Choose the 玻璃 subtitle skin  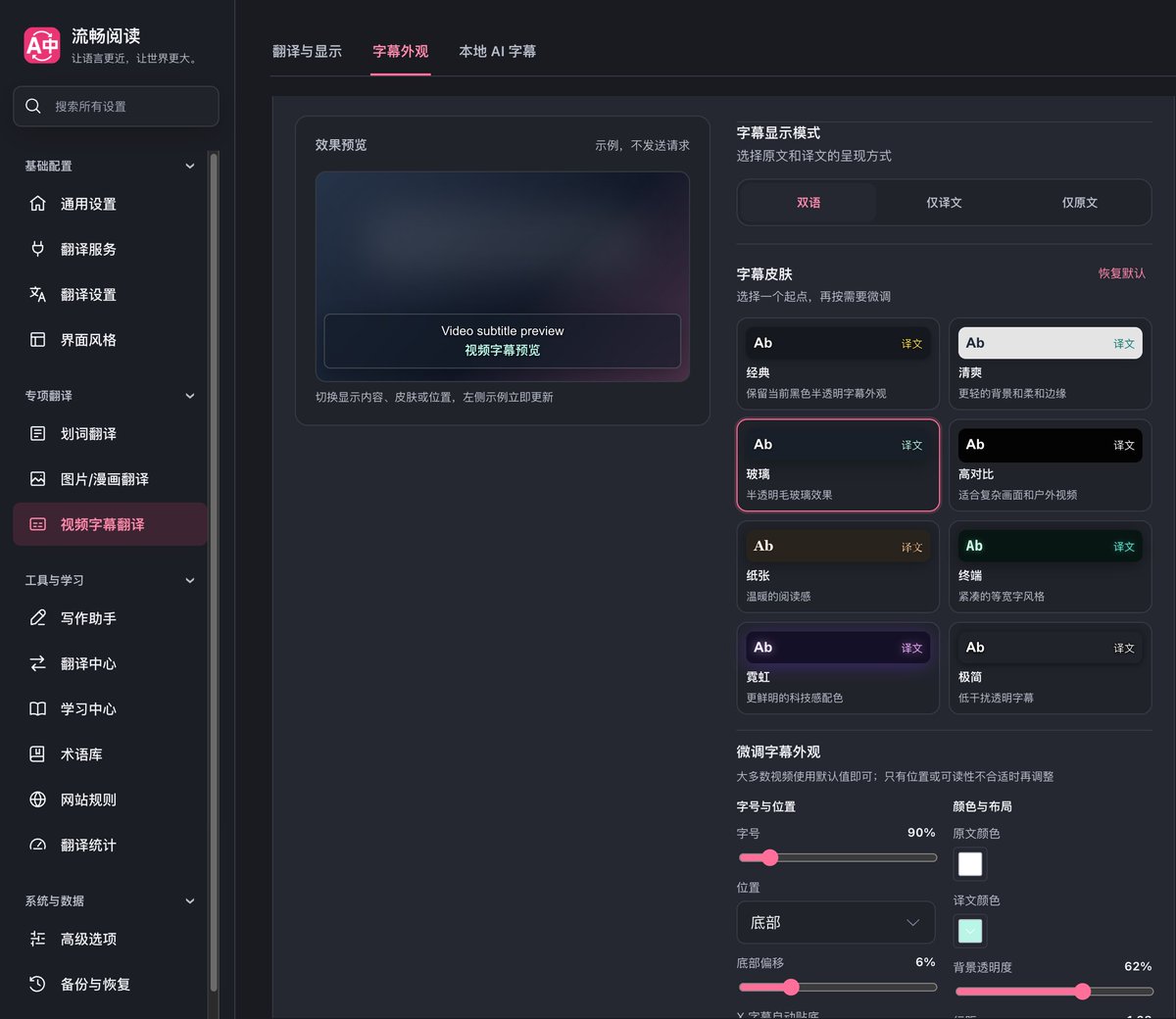click(x=838, y=465)
